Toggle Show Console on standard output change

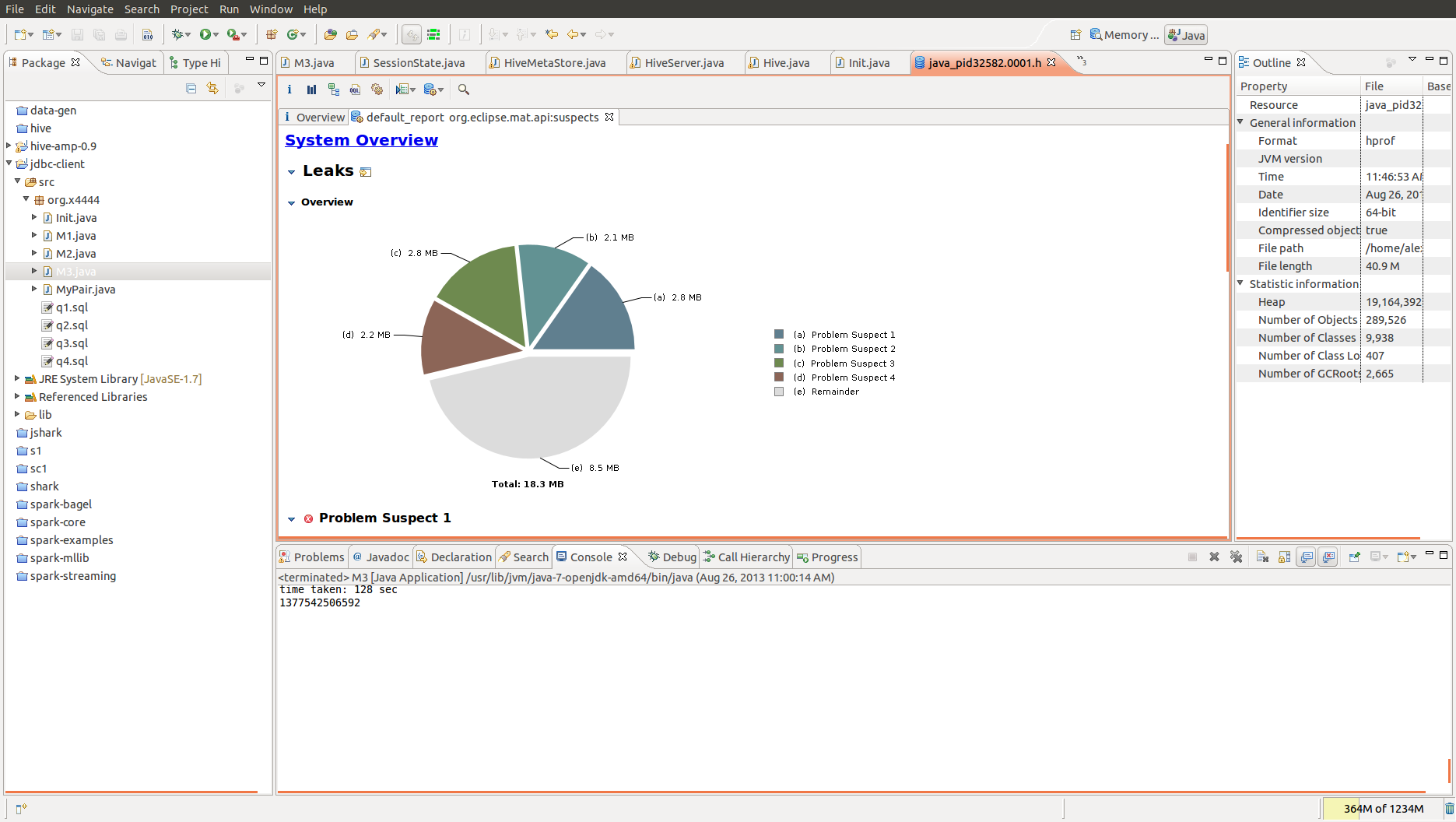pyautogui.click(x=1307, y=557)
